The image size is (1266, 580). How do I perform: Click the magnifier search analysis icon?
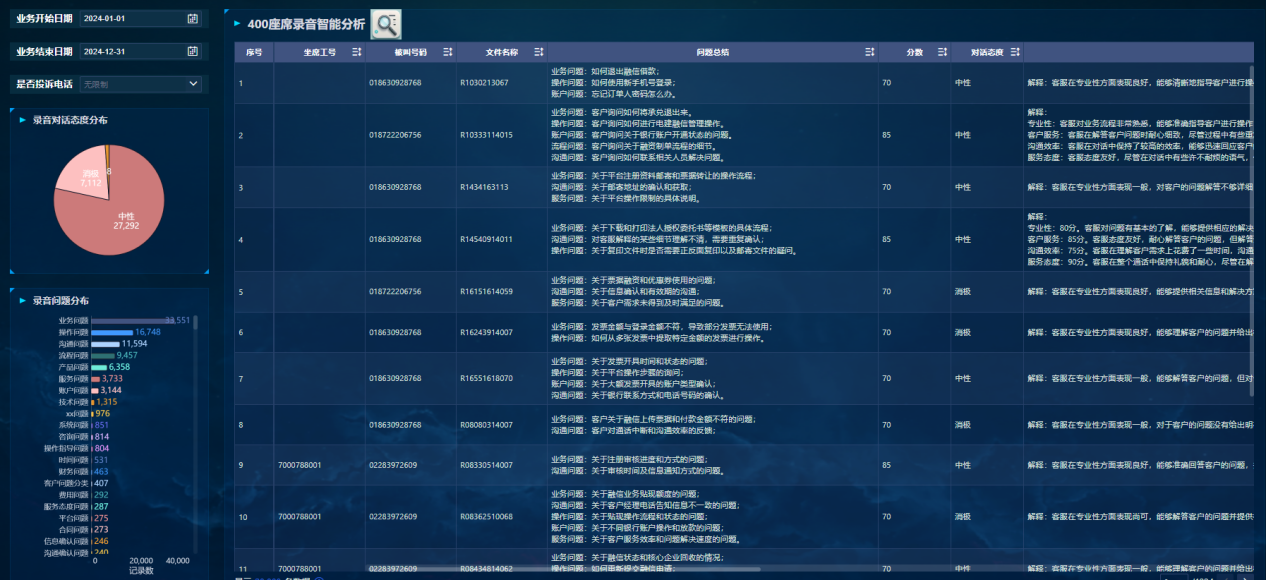pos(385,24)
